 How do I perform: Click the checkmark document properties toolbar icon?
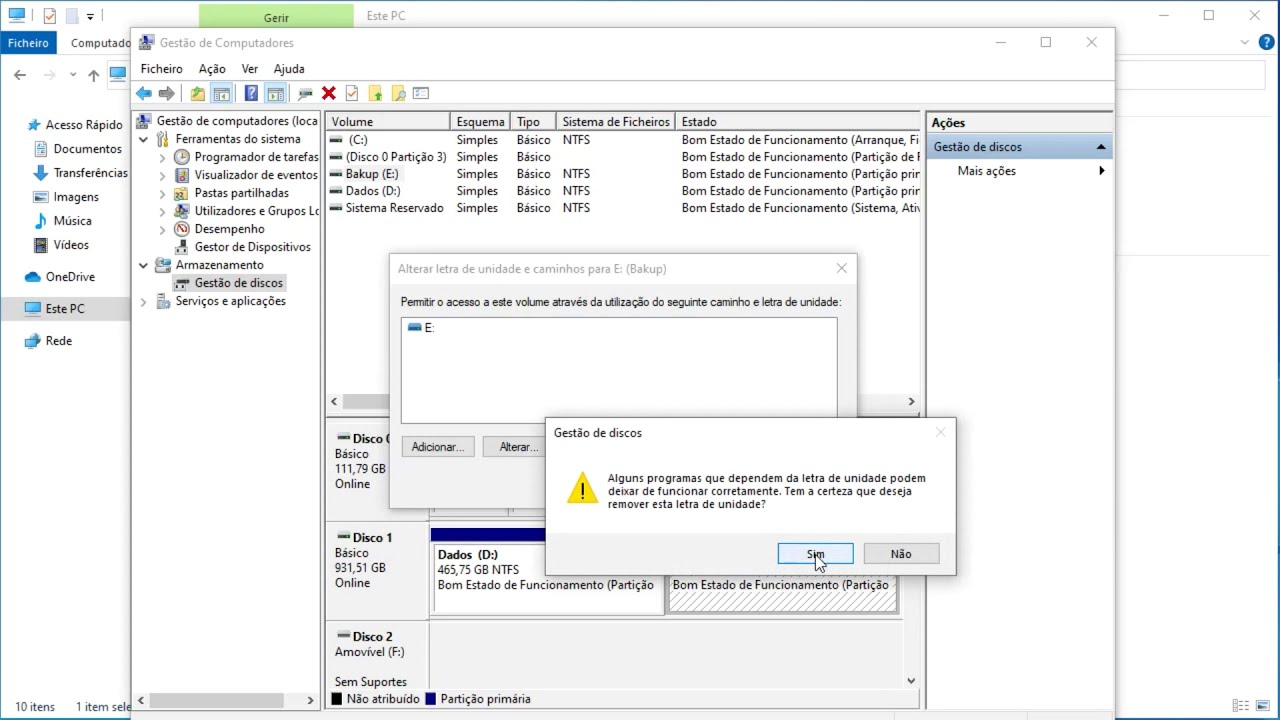click(352, 93)
